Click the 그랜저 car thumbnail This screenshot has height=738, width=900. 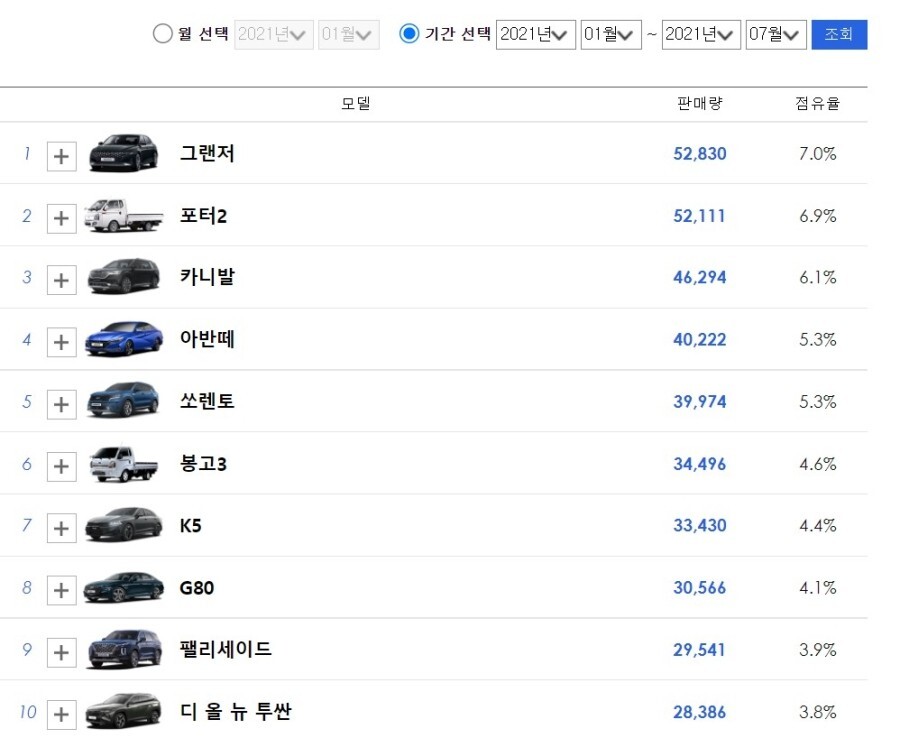pos(123,153)
